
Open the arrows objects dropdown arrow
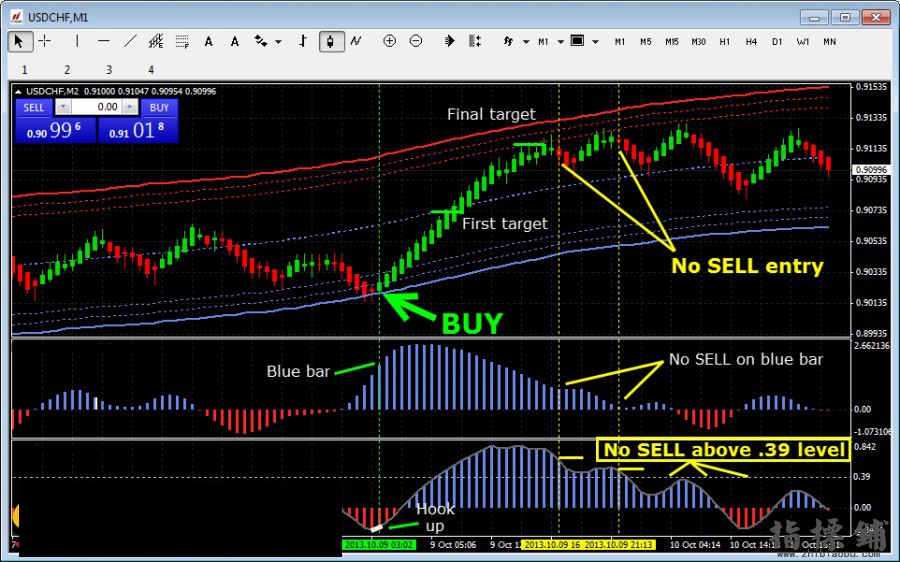point(278,42)
